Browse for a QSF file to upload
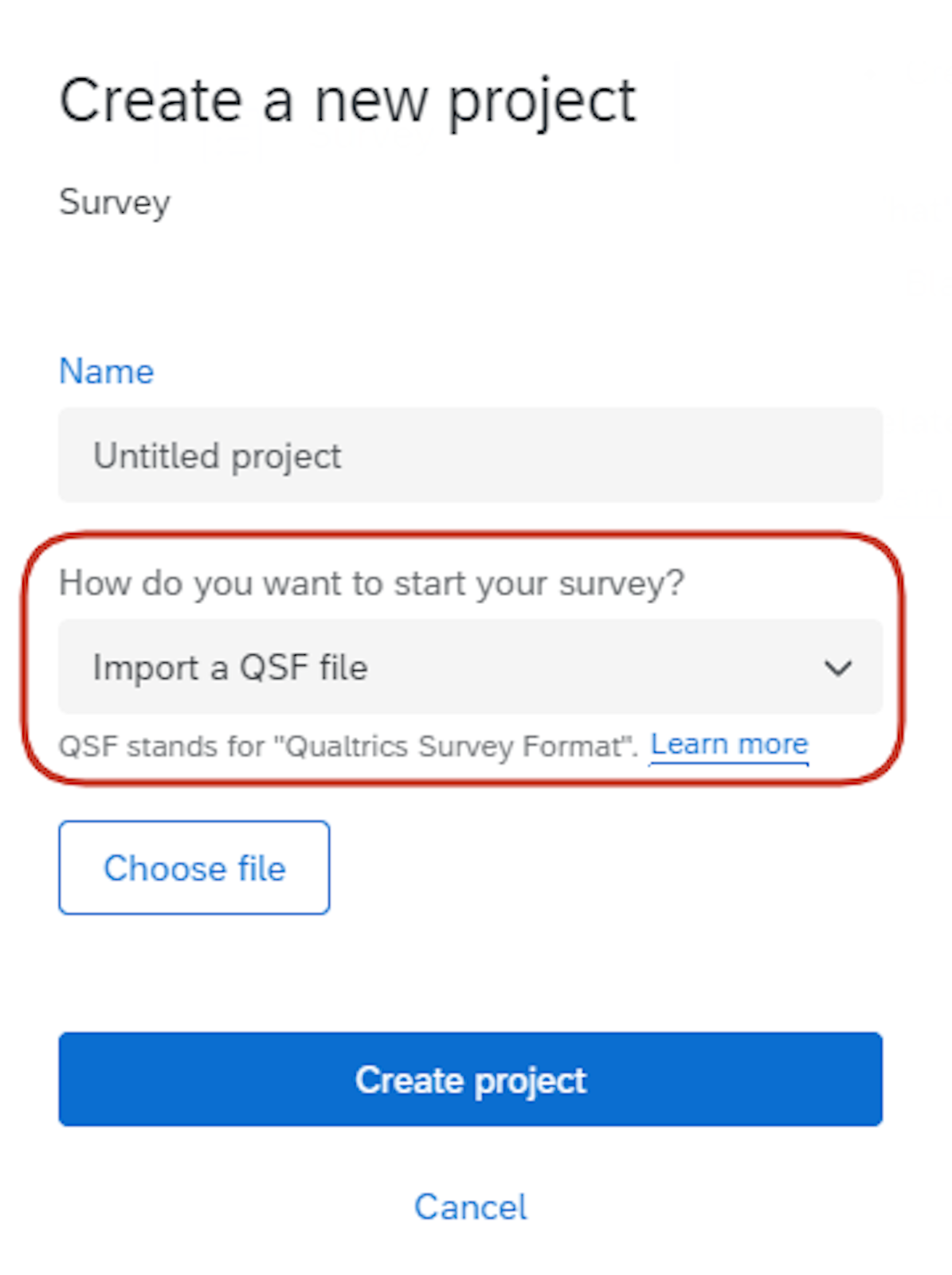The image size is (952, 1275). pyautogui.click(x=194, y=868)
